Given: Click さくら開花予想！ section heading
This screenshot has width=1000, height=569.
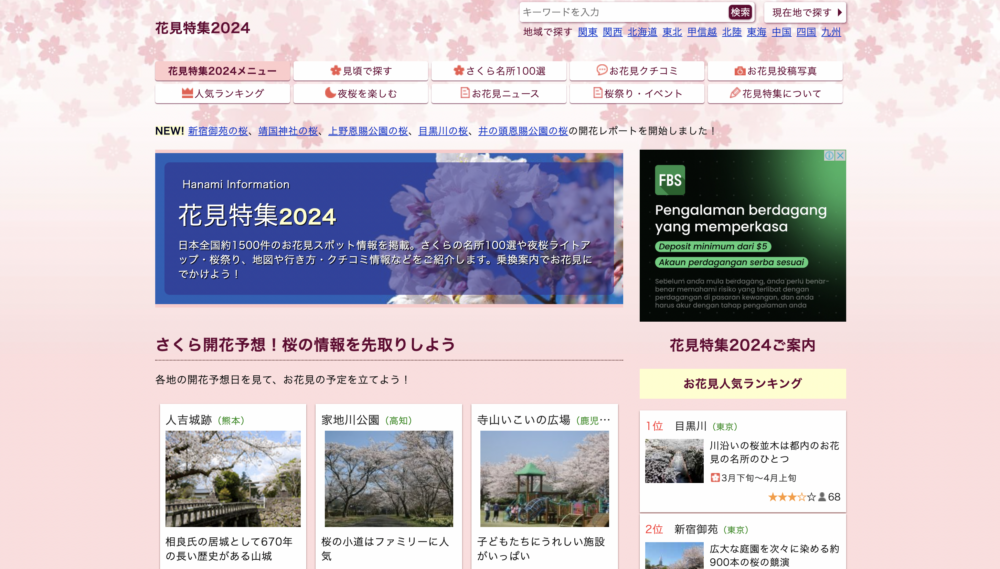Looking at the screenshot, I should pos(305,344).
